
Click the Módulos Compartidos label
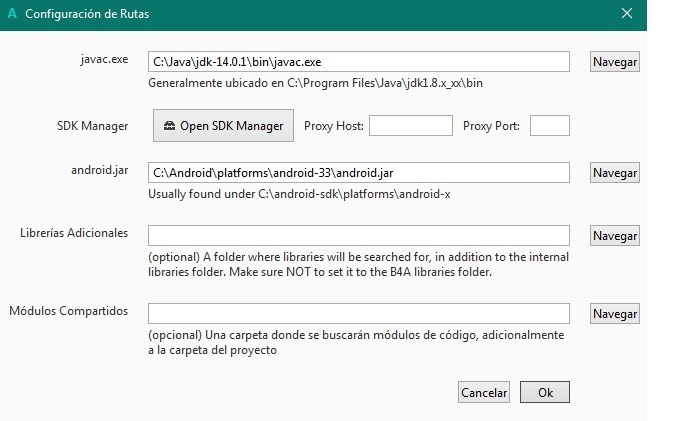pos(69,311)
